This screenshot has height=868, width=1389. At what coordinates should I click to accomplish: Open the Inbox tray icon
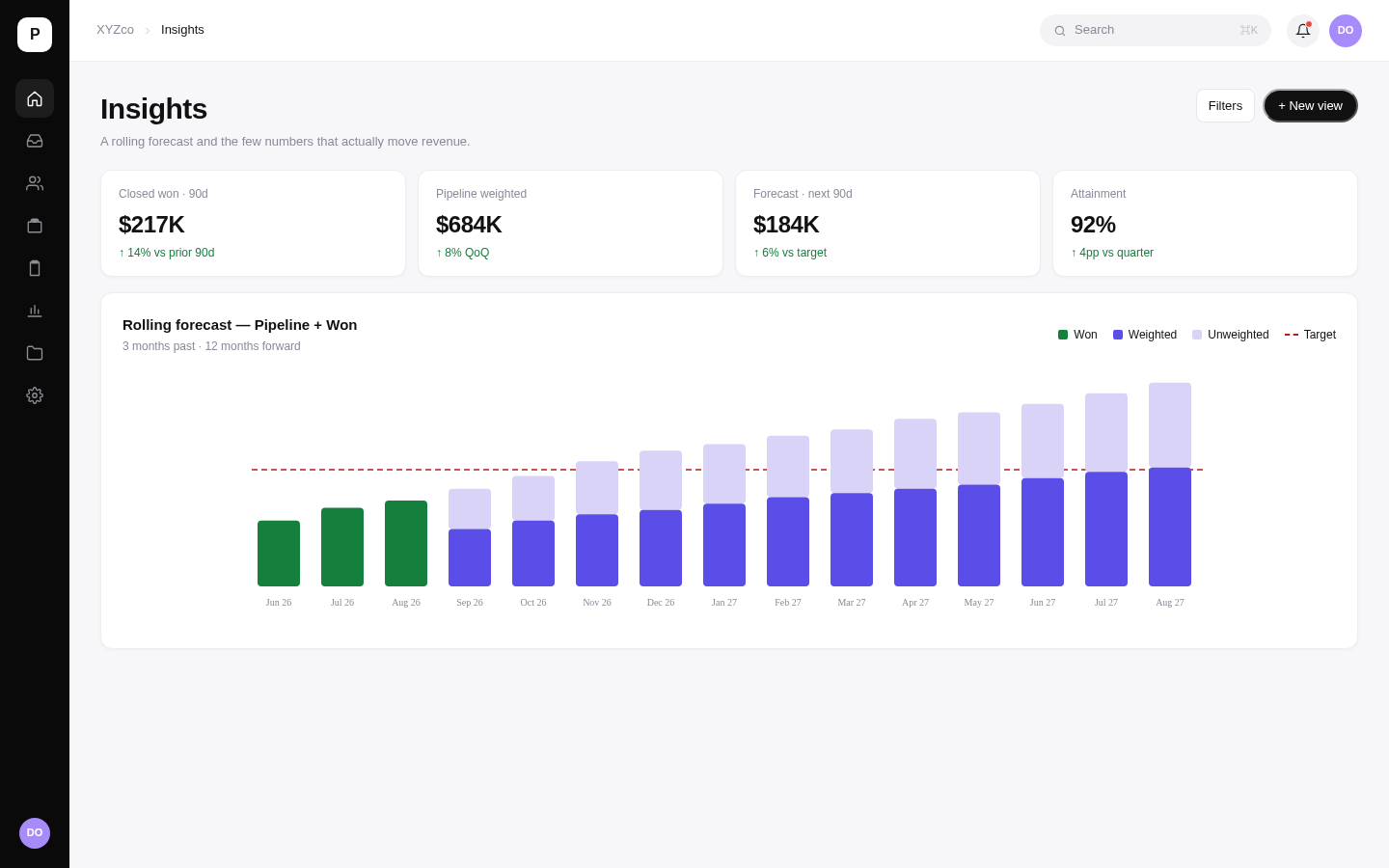tap(35, 141)
